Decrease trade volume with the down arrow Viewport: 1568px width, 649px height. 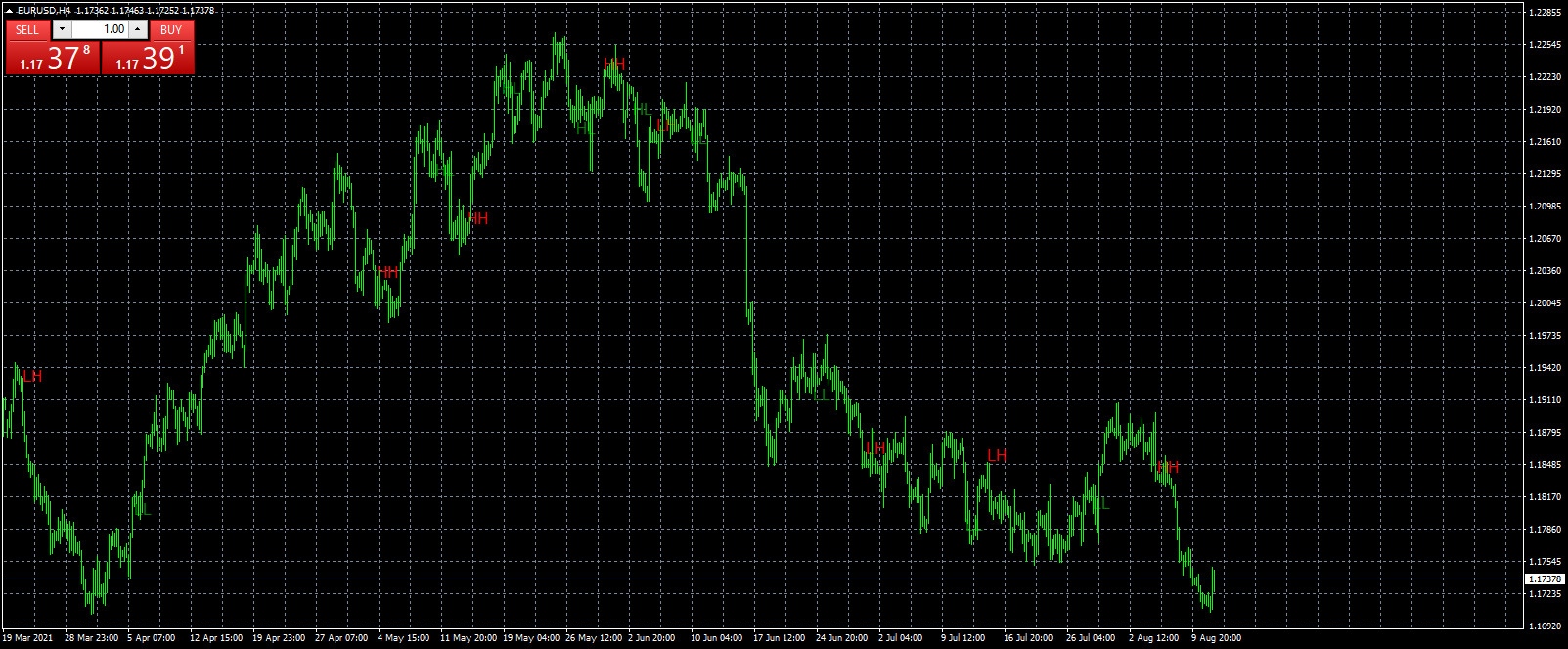tap(62, 29)
